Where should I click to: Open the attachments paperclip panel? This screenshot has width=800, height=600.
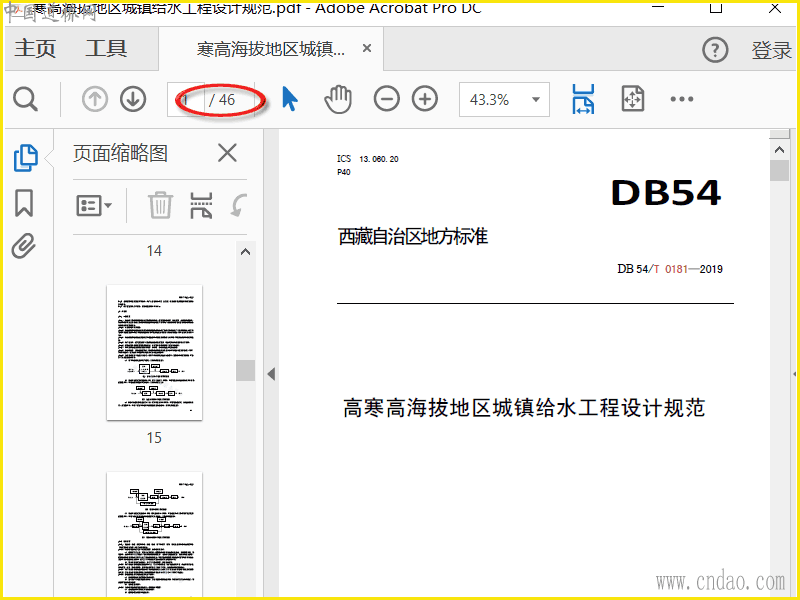click(24, 246)
